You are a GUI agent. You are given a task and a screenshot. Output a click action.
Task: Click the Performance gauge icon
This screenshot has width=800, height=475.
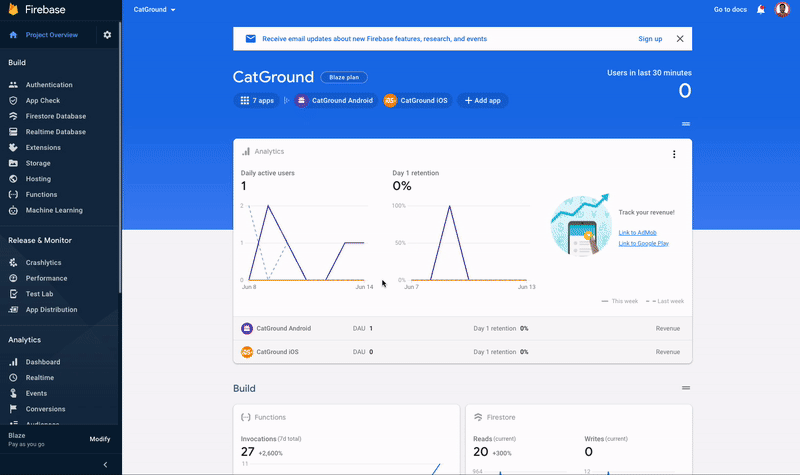tap(13, 278)
